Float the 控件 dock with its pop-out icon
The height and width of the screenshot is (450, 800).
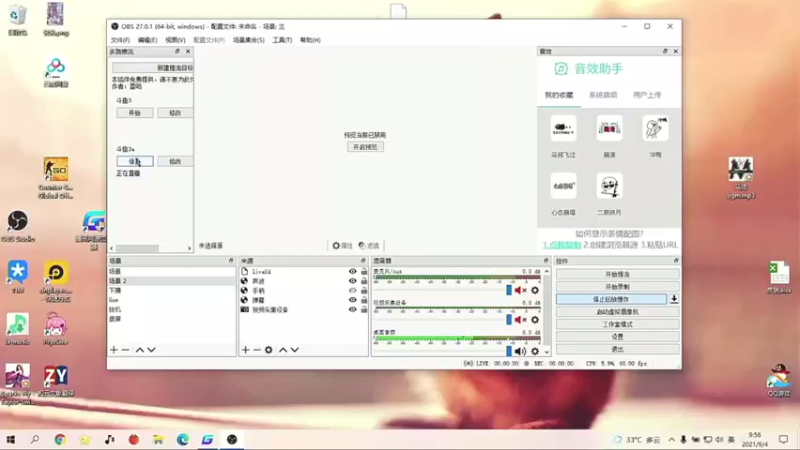pyautogui.click(x=676, y=261)
